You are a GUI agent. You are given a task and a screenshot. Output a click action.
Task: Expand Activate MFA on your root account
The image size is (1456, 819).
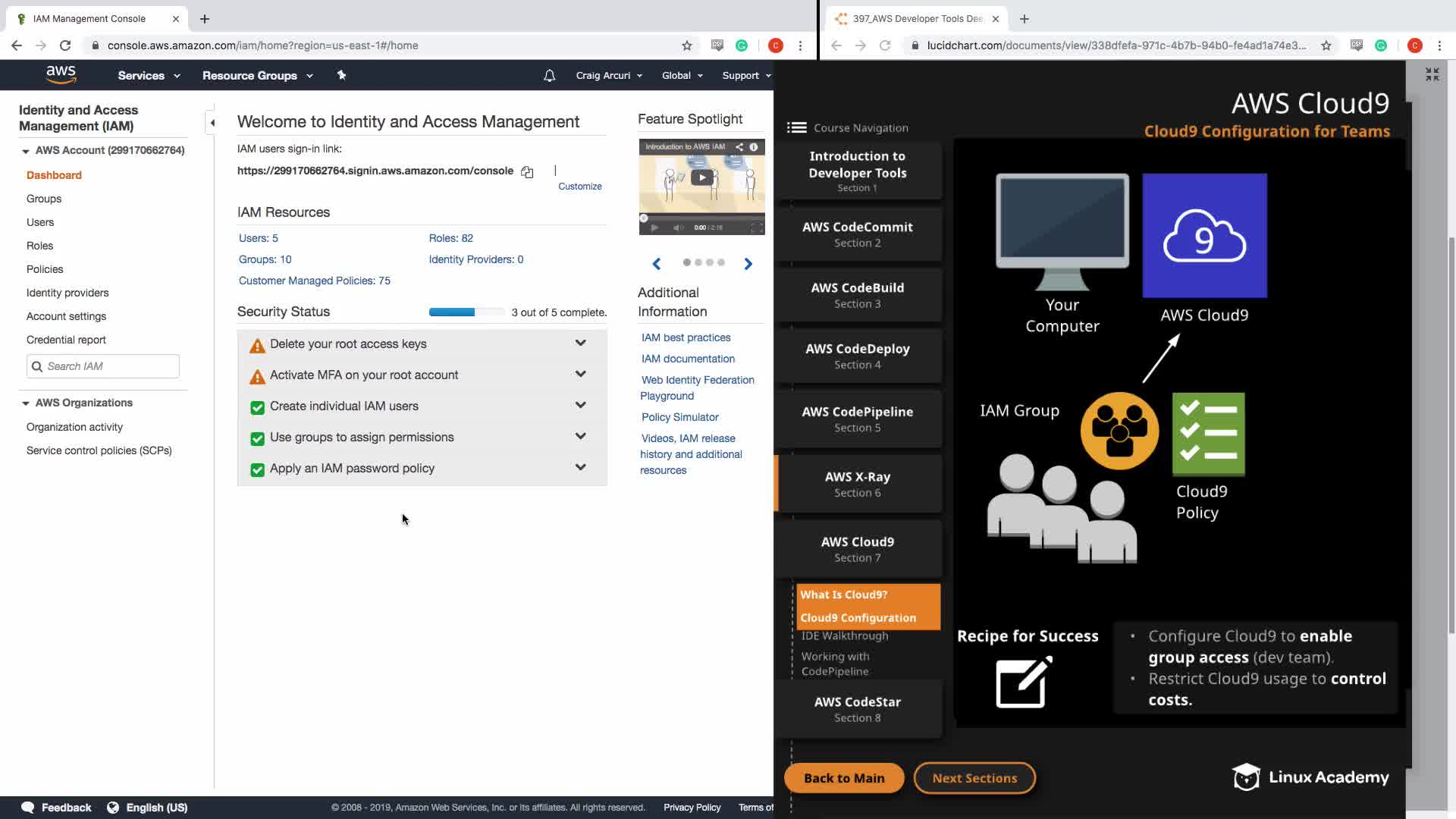point(580,375)
